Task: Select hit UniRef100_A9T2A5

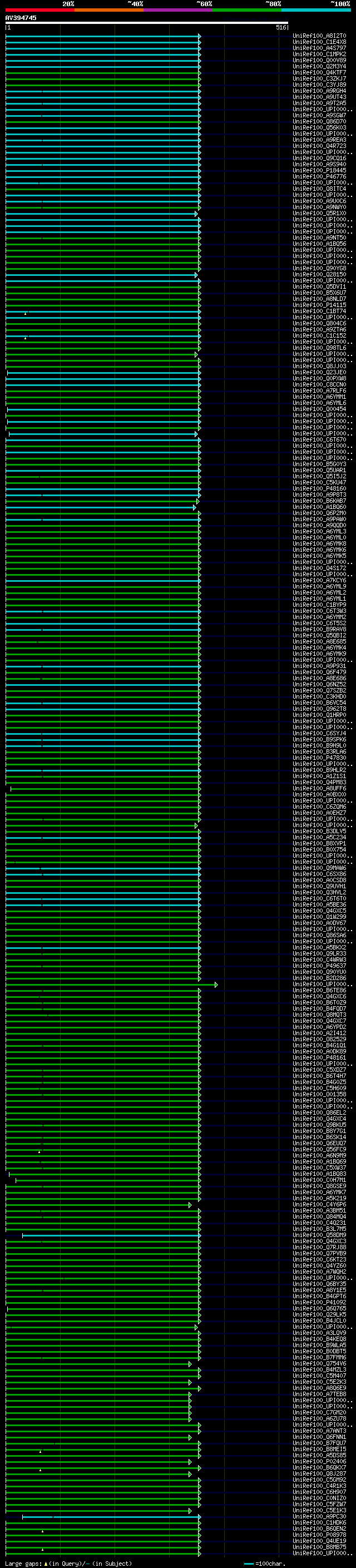Action: point(319,103)
